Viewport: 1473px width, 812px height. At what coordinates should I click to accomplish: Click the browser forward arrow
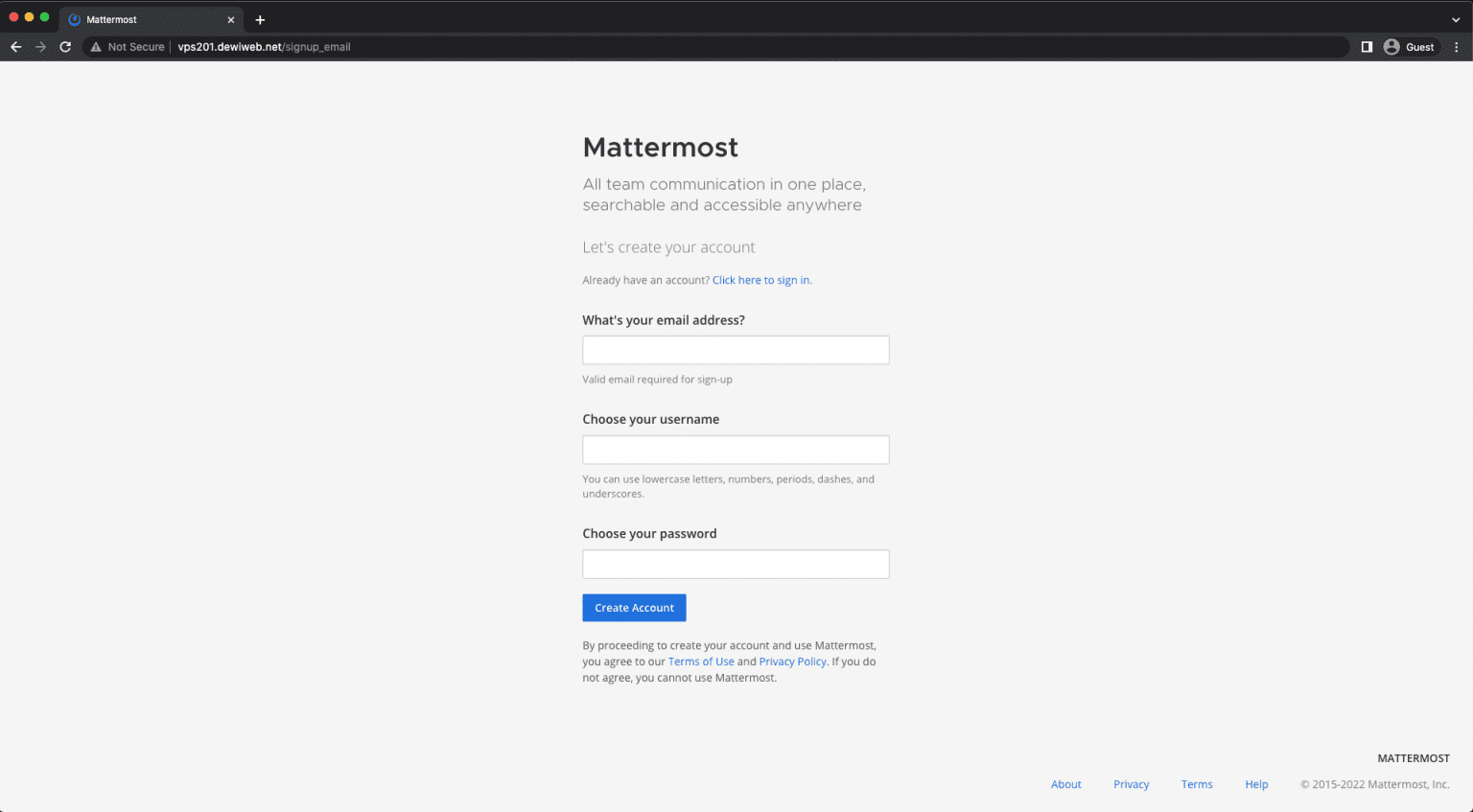pyautogui.click(x=40, y=47)
